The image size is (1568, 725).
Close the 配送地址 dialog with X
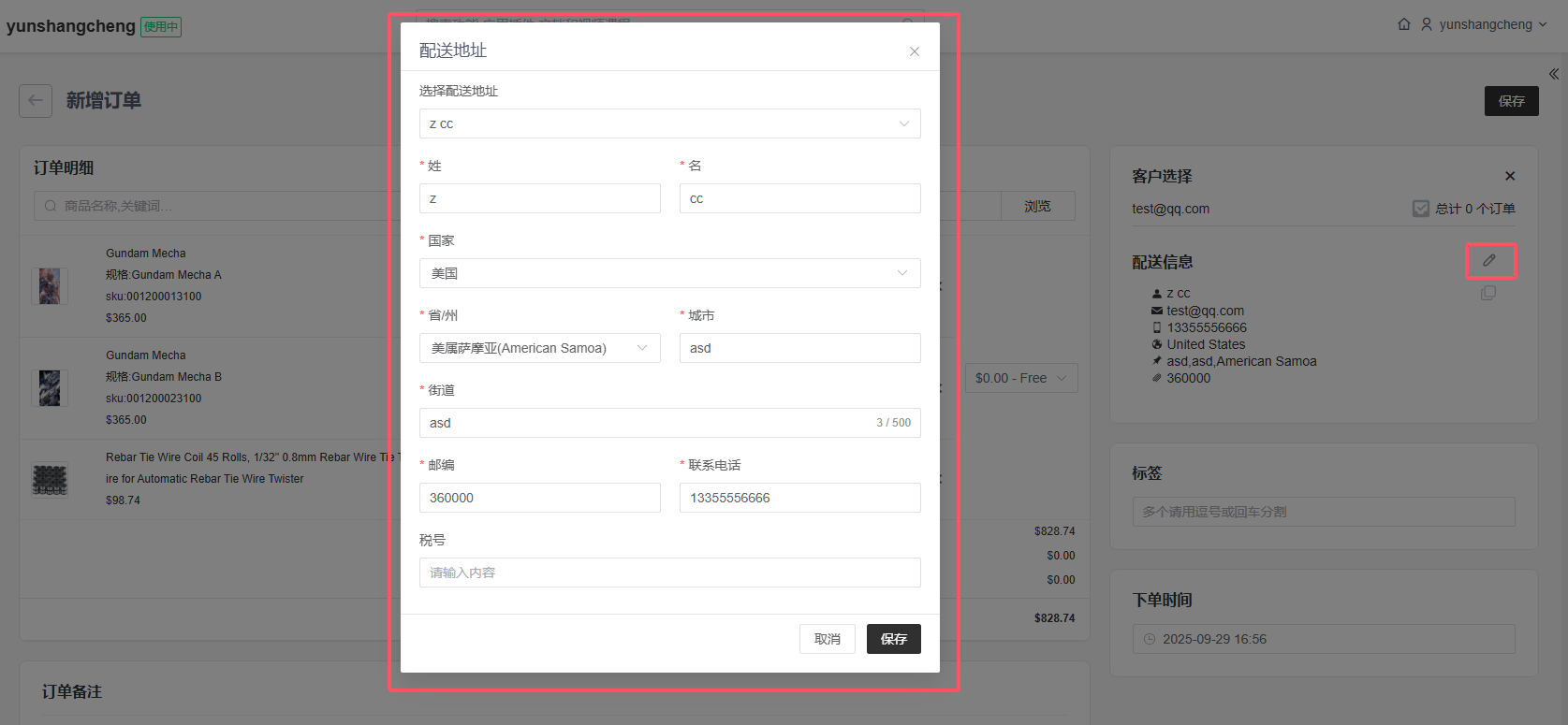tap(915, 51)
